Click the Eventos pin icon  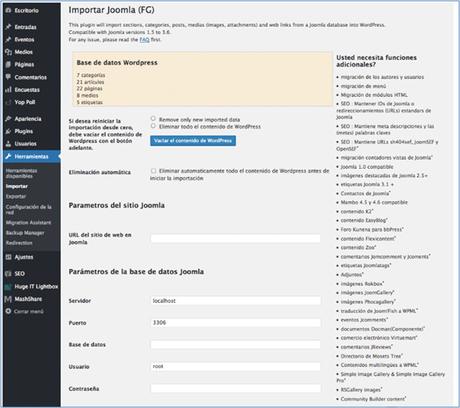pos(8,40)
